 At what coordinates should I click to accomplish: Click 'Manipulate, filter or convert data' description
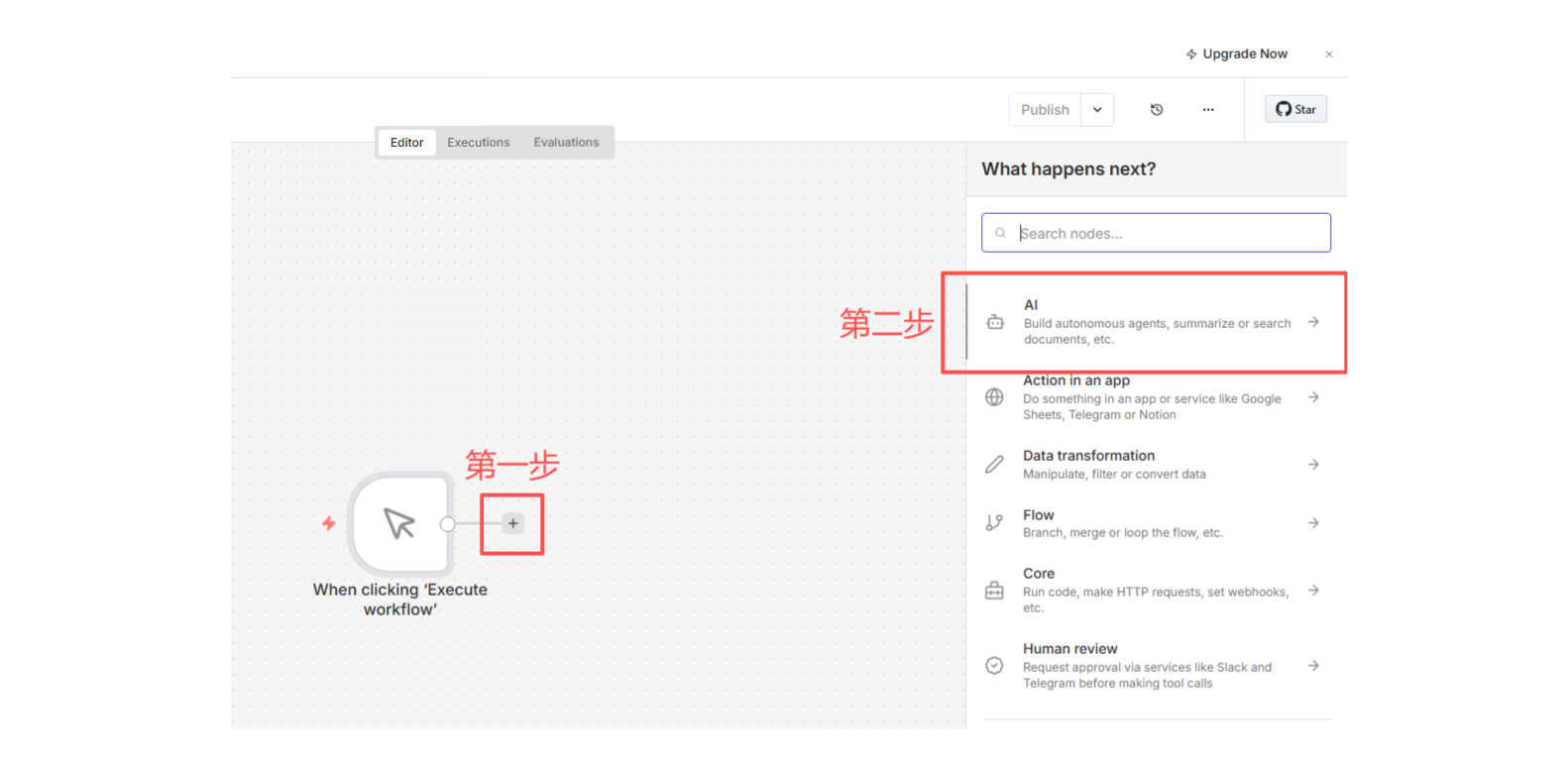pyautogui.click(x=1114, y=475)
